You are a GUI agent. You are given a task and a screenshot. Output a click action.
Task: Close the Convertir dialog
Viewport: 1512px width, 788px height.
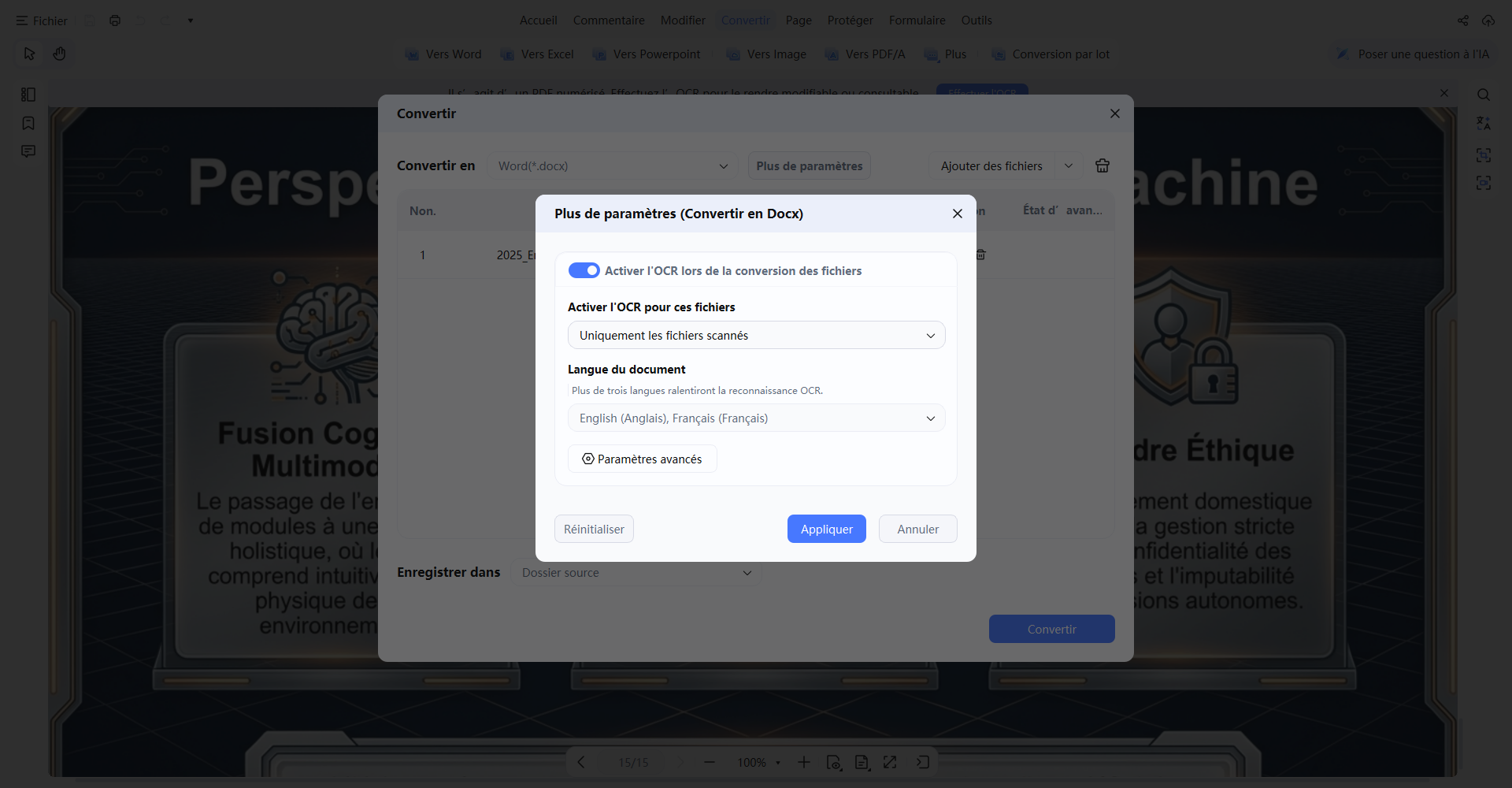click(x=1115, y=113)
